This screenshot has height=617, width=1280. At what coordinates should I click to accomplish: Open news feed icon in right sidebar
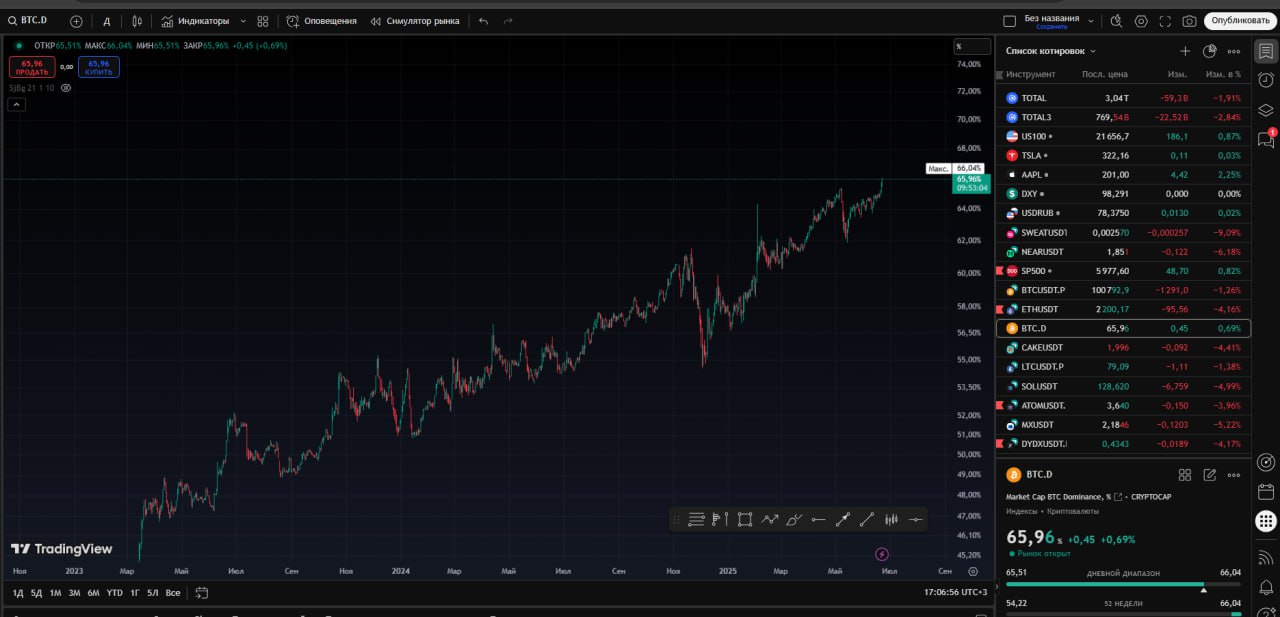(x=1266, y=556)
